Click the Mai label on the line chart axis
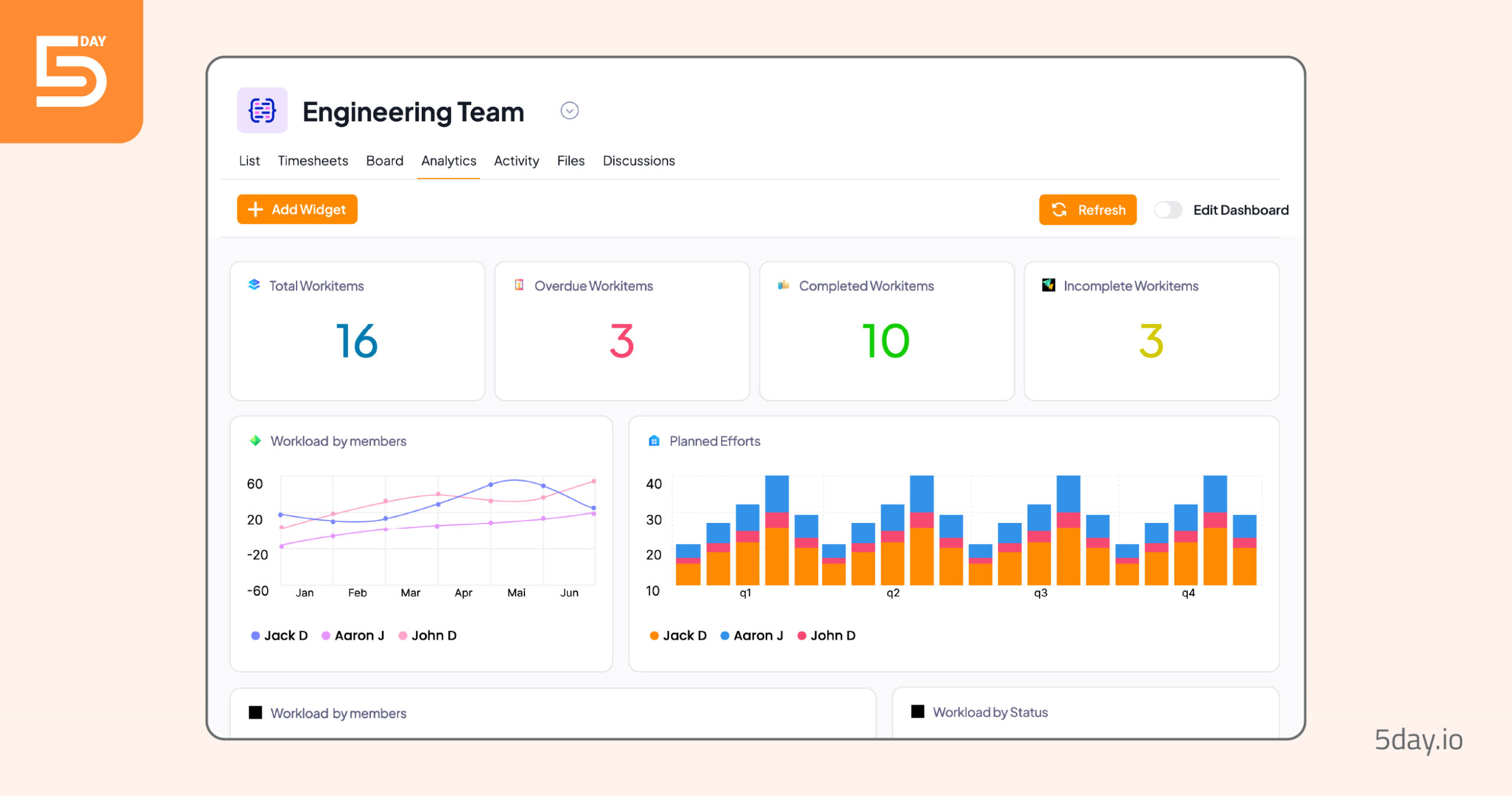This screenshot has height=796, width=1512. coord(516,593)
